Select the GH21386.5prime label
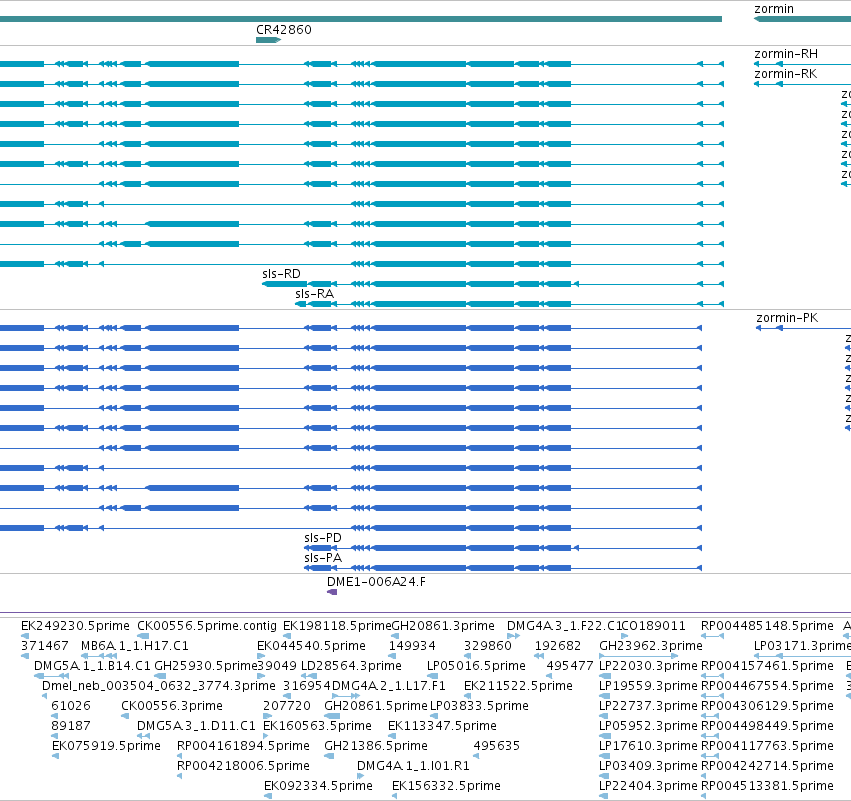This screenshot has height=801, width=851. [376, 746]
